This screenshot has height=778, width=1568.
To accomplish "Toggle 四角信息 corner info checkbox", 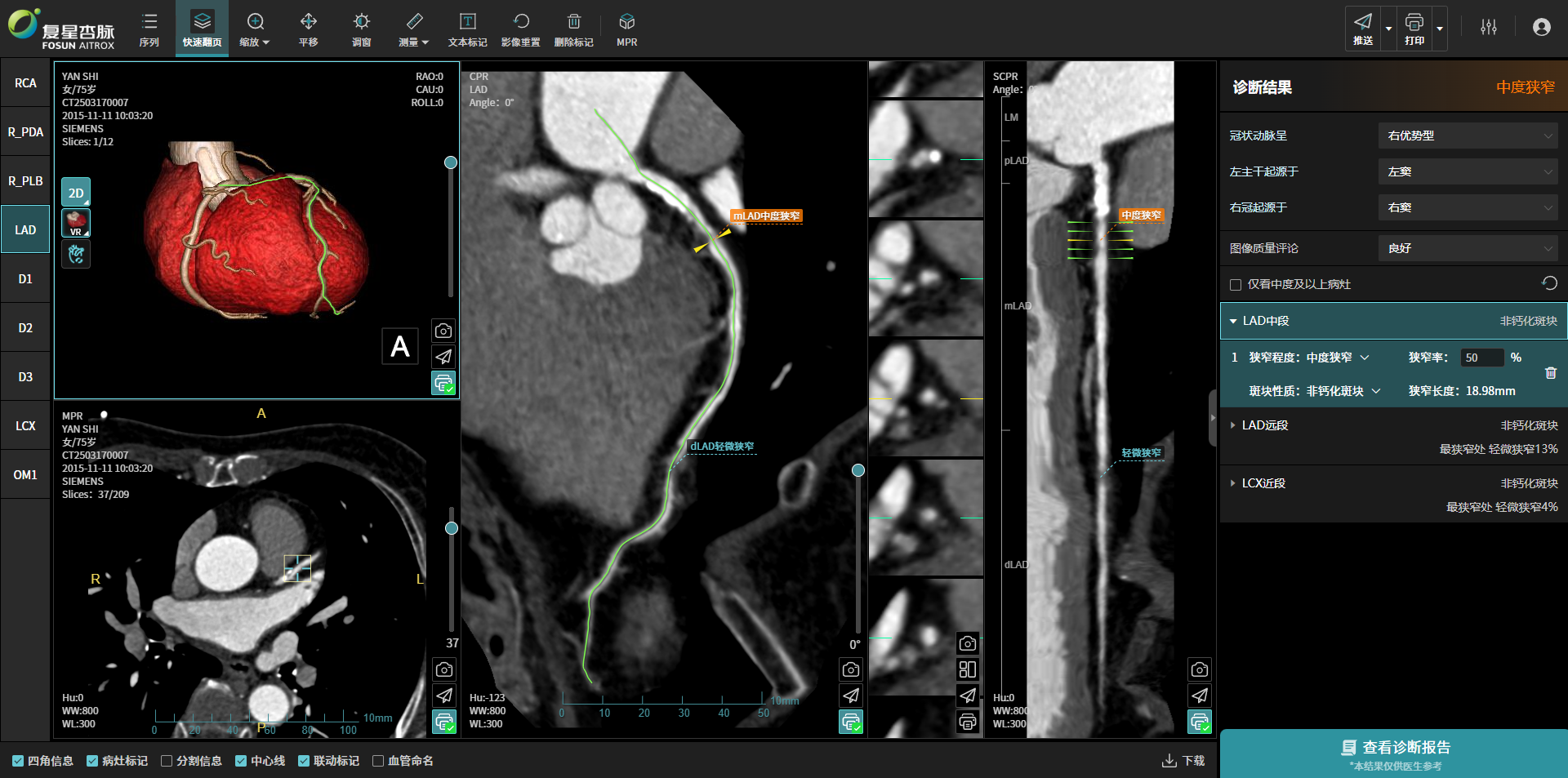I will 18,761.
